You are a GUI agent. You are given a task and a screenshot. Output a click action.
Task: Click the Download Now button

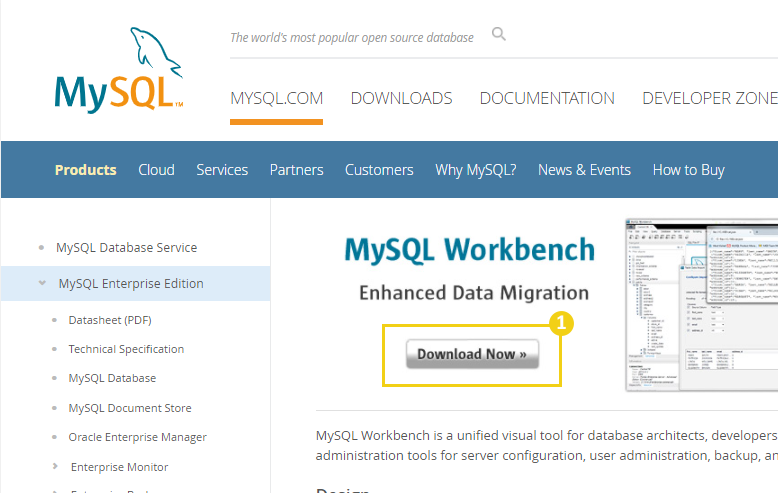point(472,354)
